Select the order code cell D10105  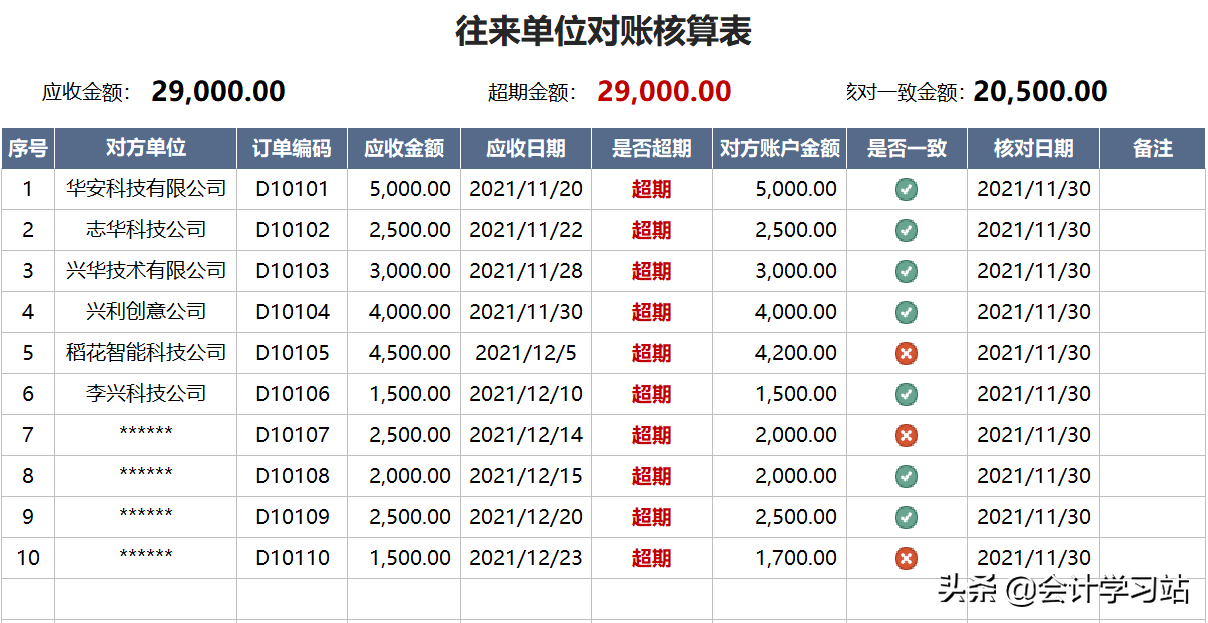[291, 352]
